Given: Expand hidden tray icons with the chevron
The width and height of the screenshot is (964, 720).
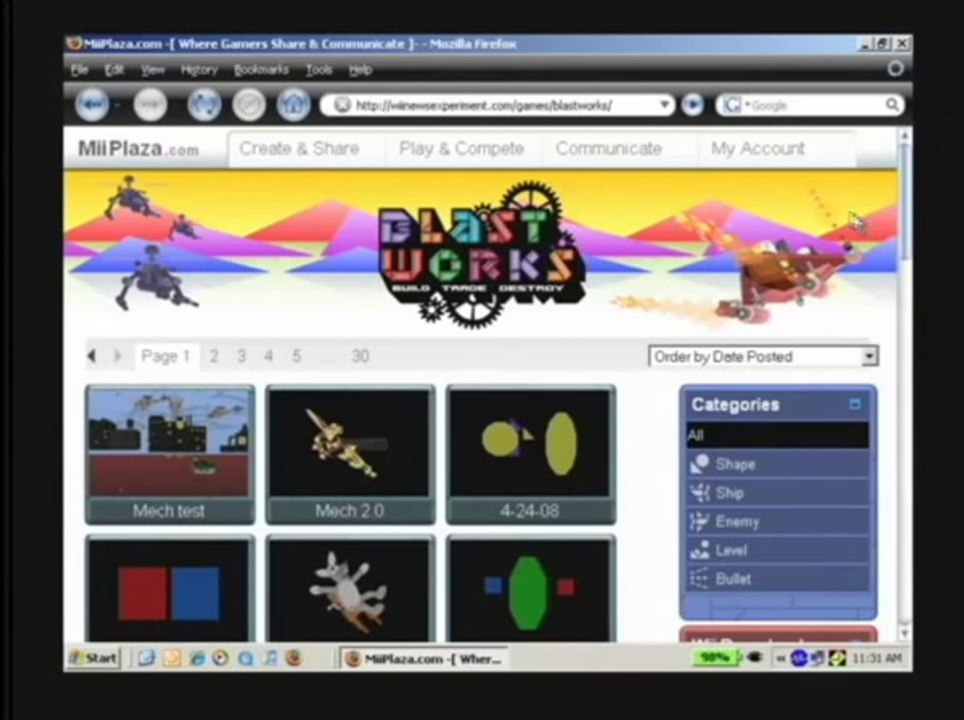Looking at the screenshot, I should tap(780, 659).
